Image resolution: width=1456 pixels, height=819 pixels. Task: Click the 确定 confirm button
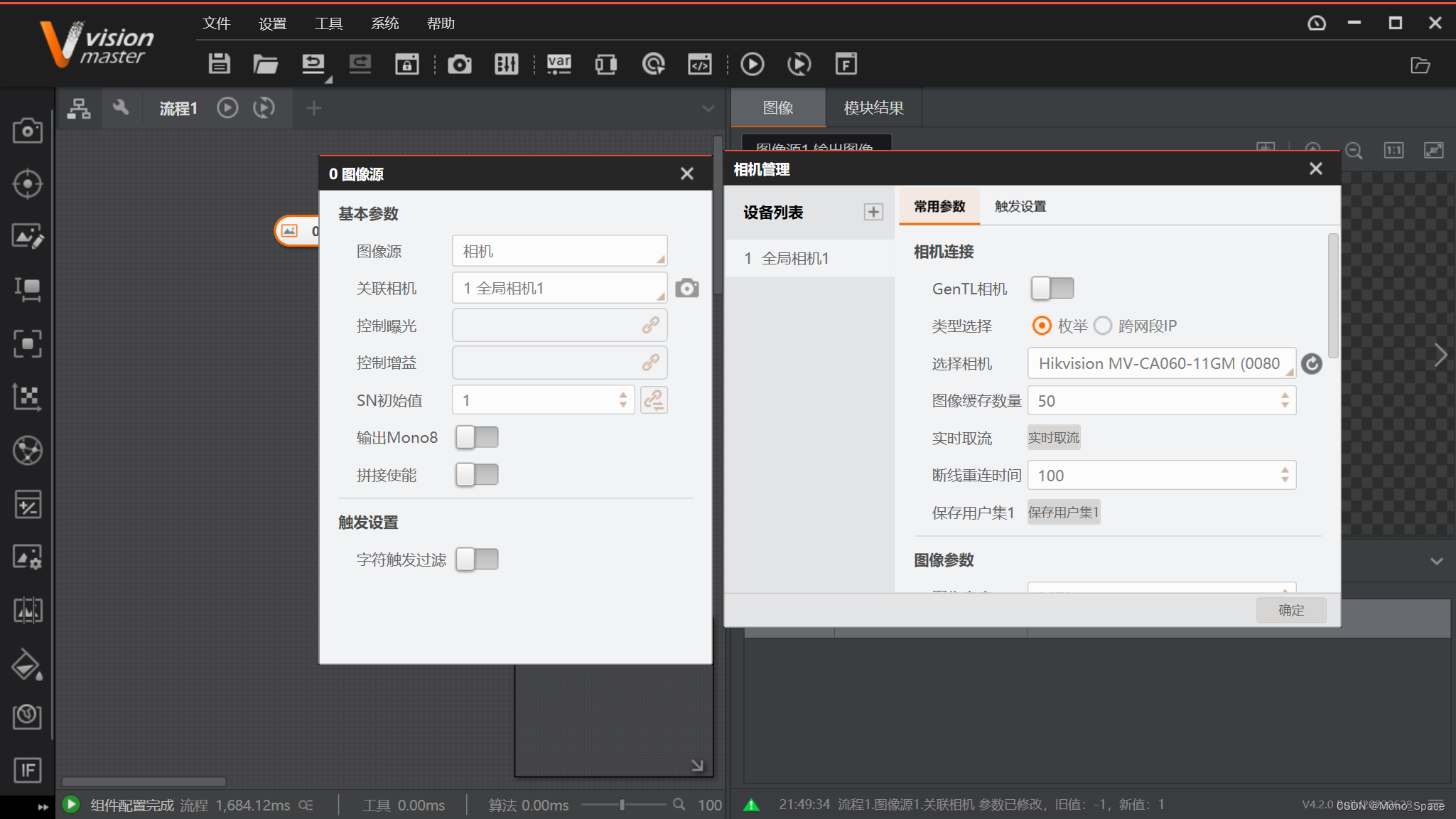tap(1290, 610)
